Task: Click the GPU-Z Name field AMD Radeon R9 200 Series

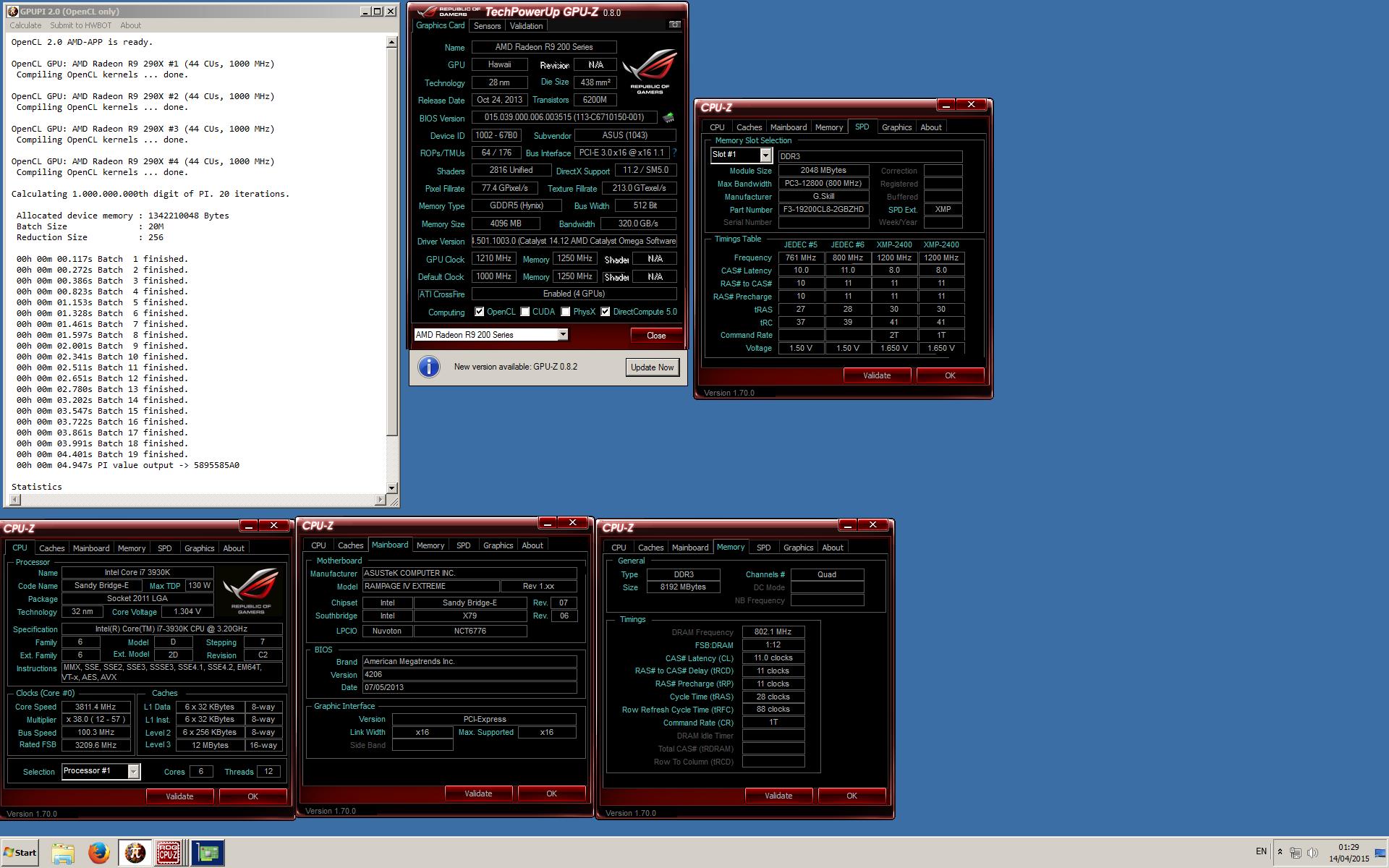Action: [544, 47]
